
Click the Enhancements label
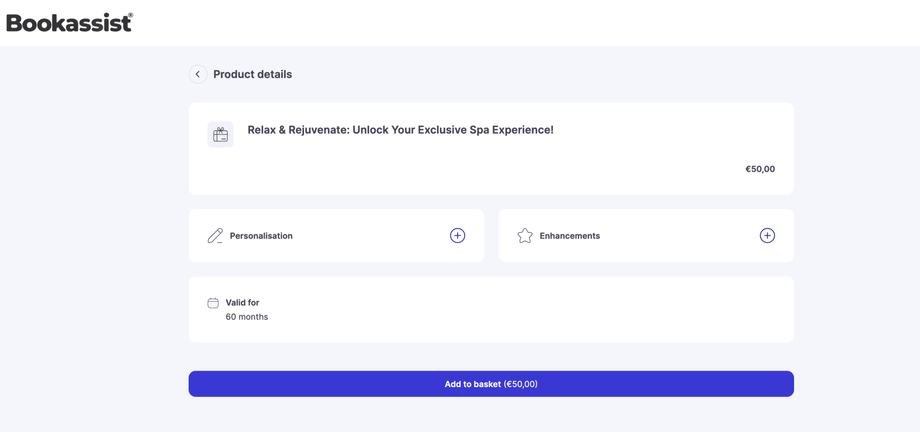pyautogui.click(x=569, y=236)
